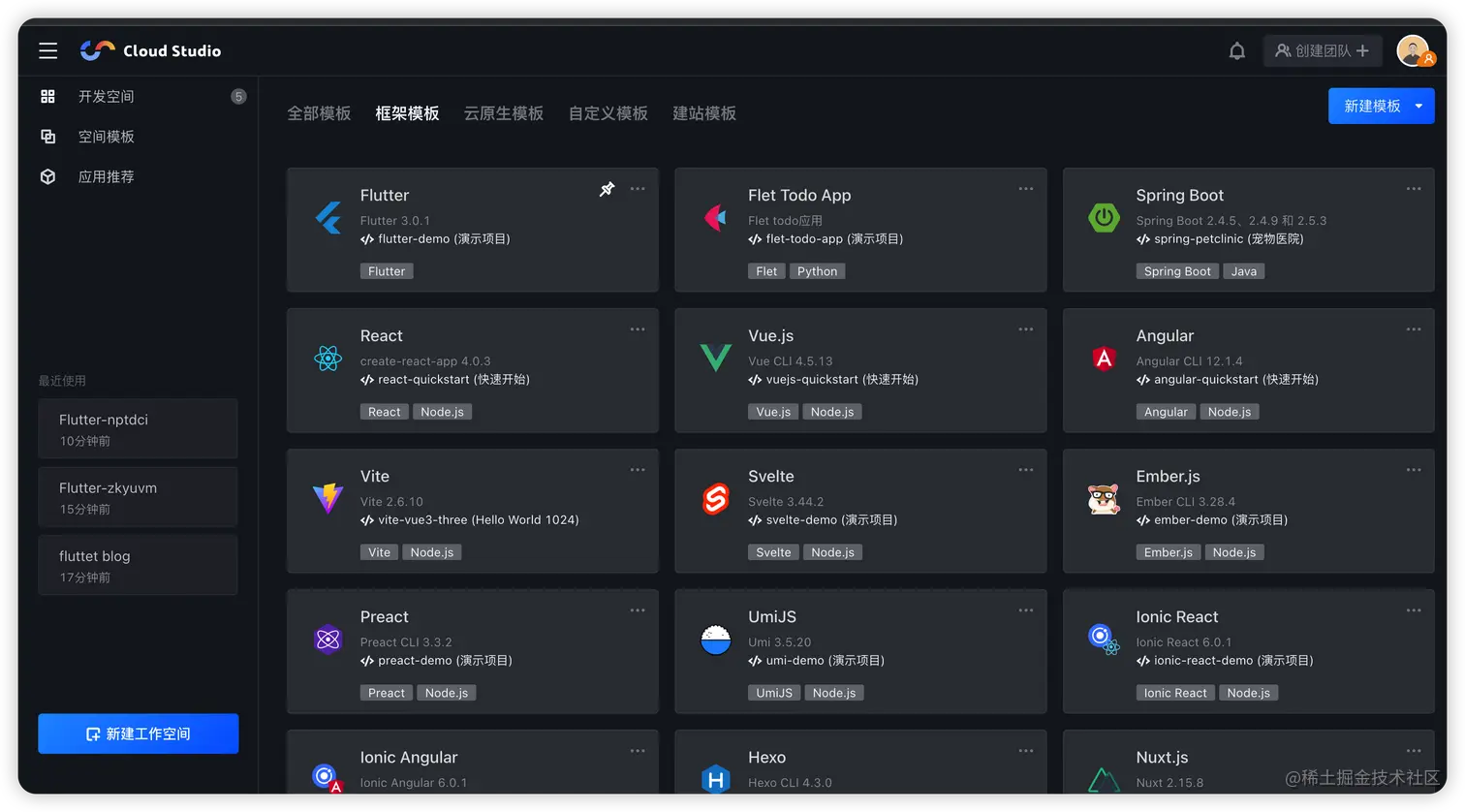Open the notifications bell
Image resolution: width=1465 pixels, height=812 pixels.
1236,50
